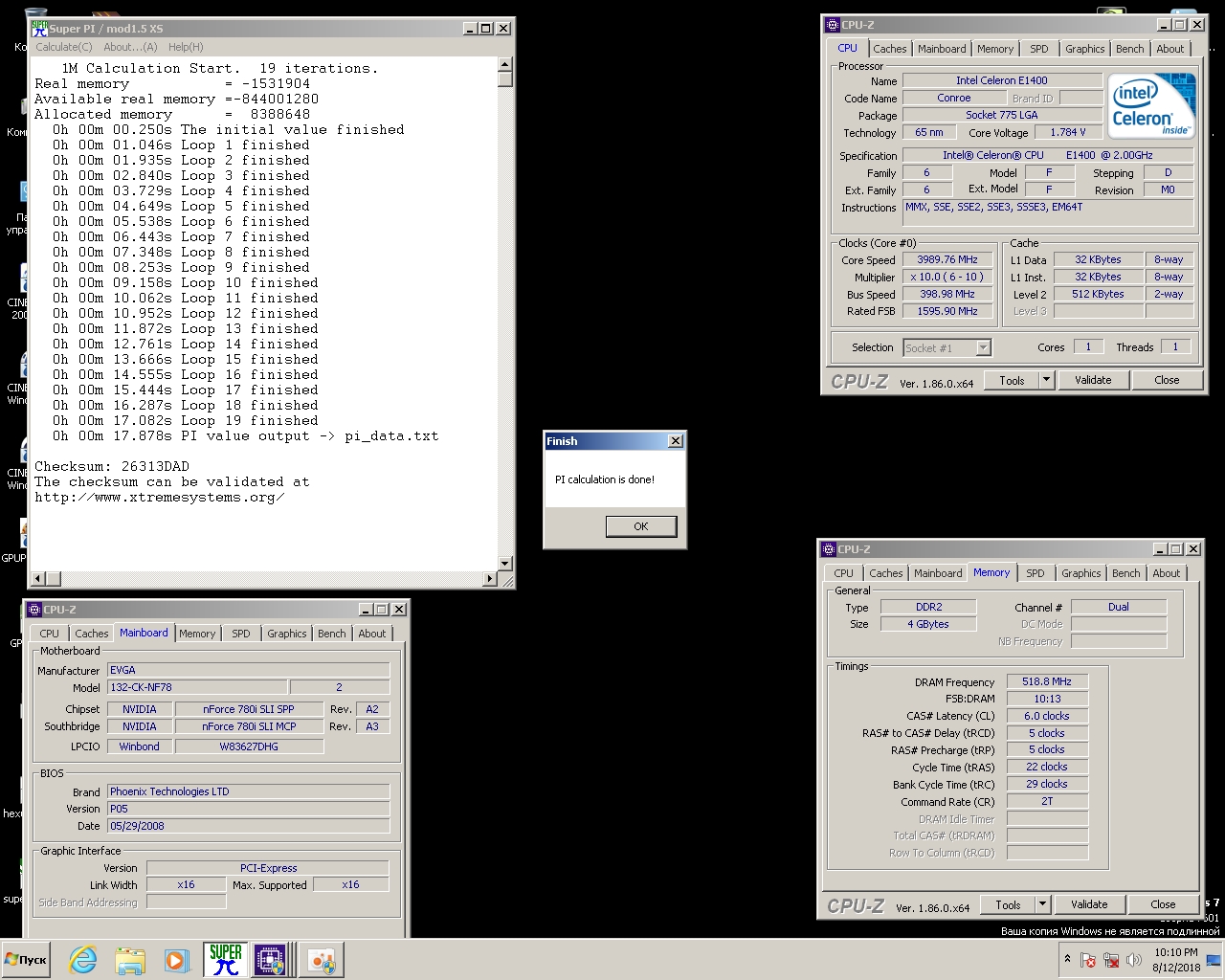Click DRAM Frequency value 518.8 MHz
Viewport: 1225px width, 980px height.
[1047, 681]
